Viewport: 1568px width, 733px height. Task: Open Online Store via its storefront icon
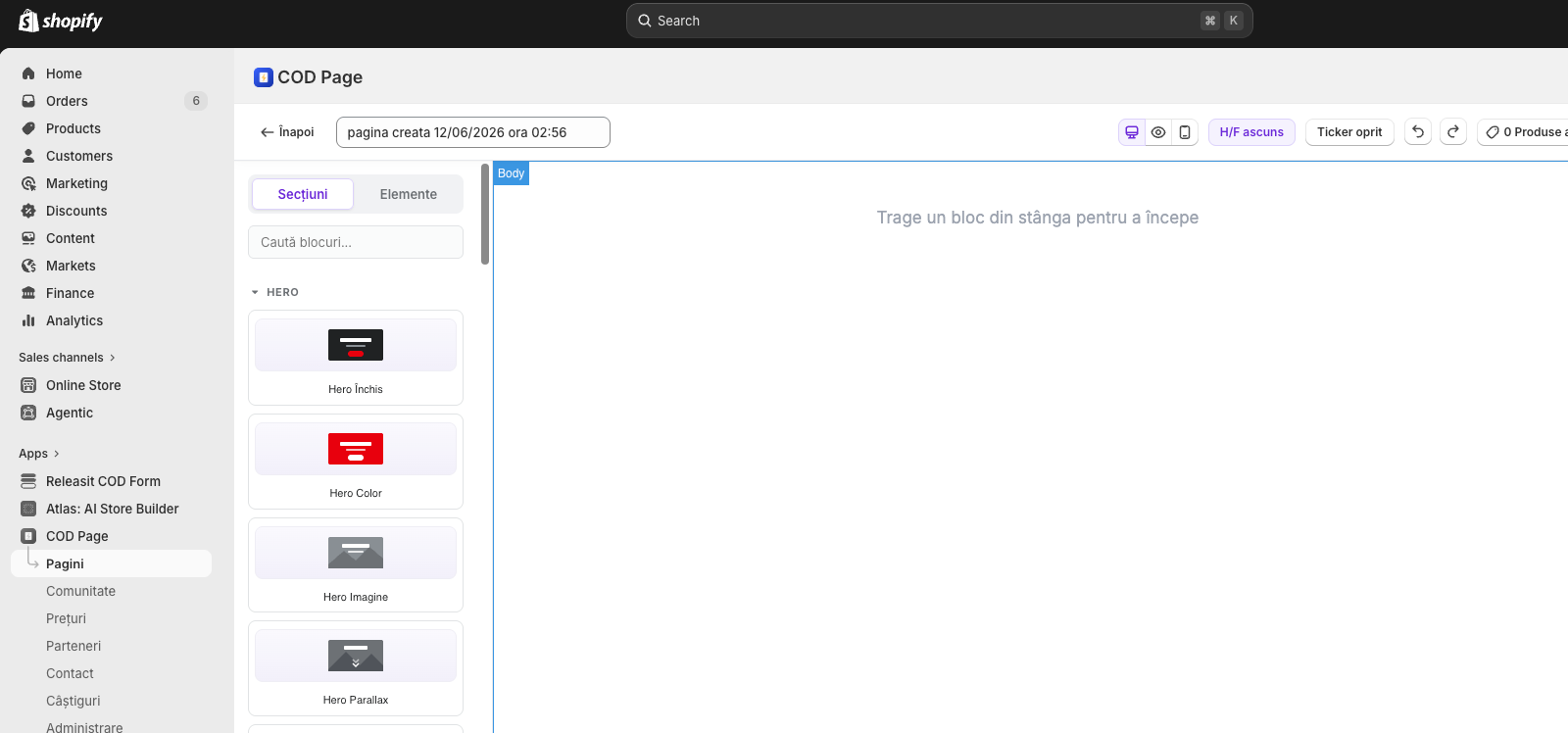[x=28, y=385]
